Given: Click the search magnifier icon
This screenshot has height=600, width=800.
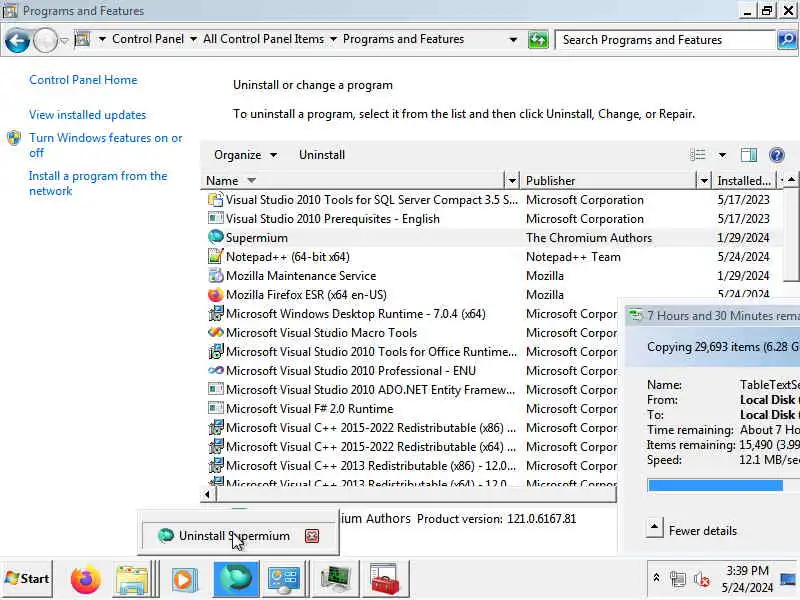Looking at the screenshot, I should [786, 40].
